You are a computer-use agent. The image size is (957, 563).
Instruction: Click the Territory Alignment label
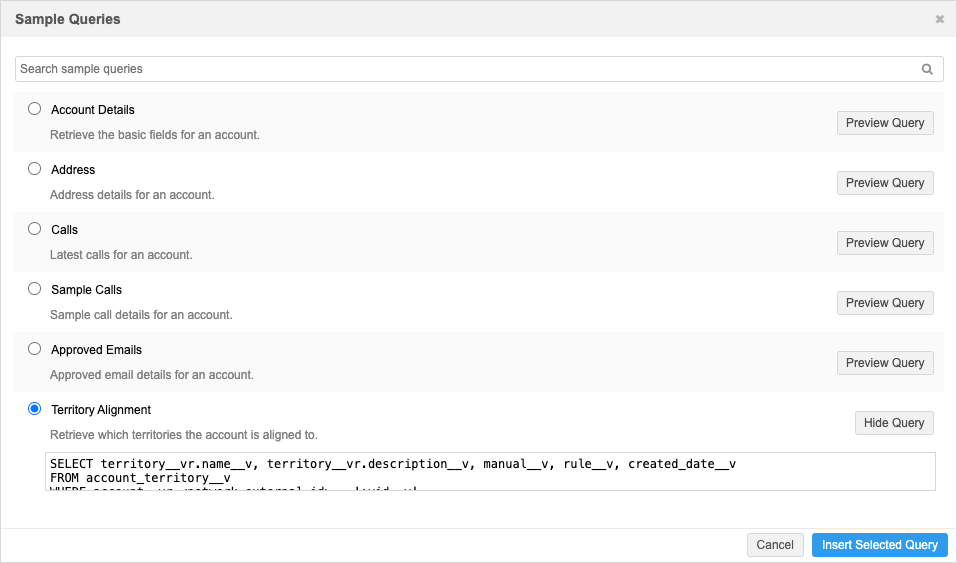(101, 410)
